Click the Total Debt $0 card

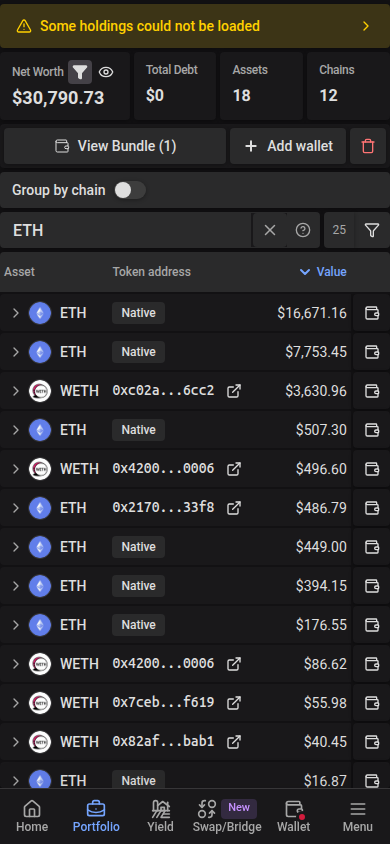[175, 86]
